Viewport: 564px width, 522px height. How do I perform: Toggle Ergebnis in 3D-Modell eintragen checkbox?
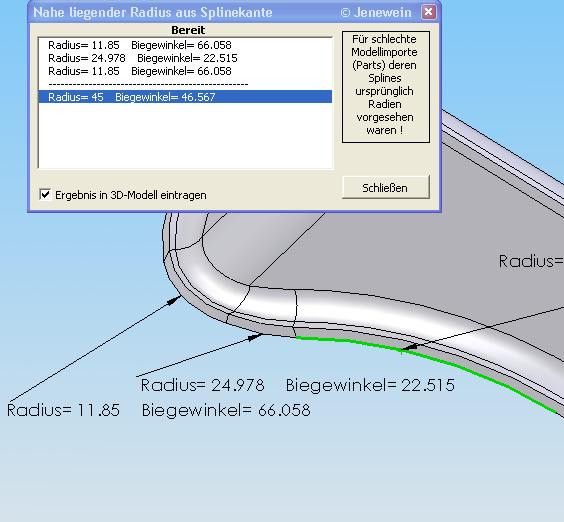[x=45, y=195]
